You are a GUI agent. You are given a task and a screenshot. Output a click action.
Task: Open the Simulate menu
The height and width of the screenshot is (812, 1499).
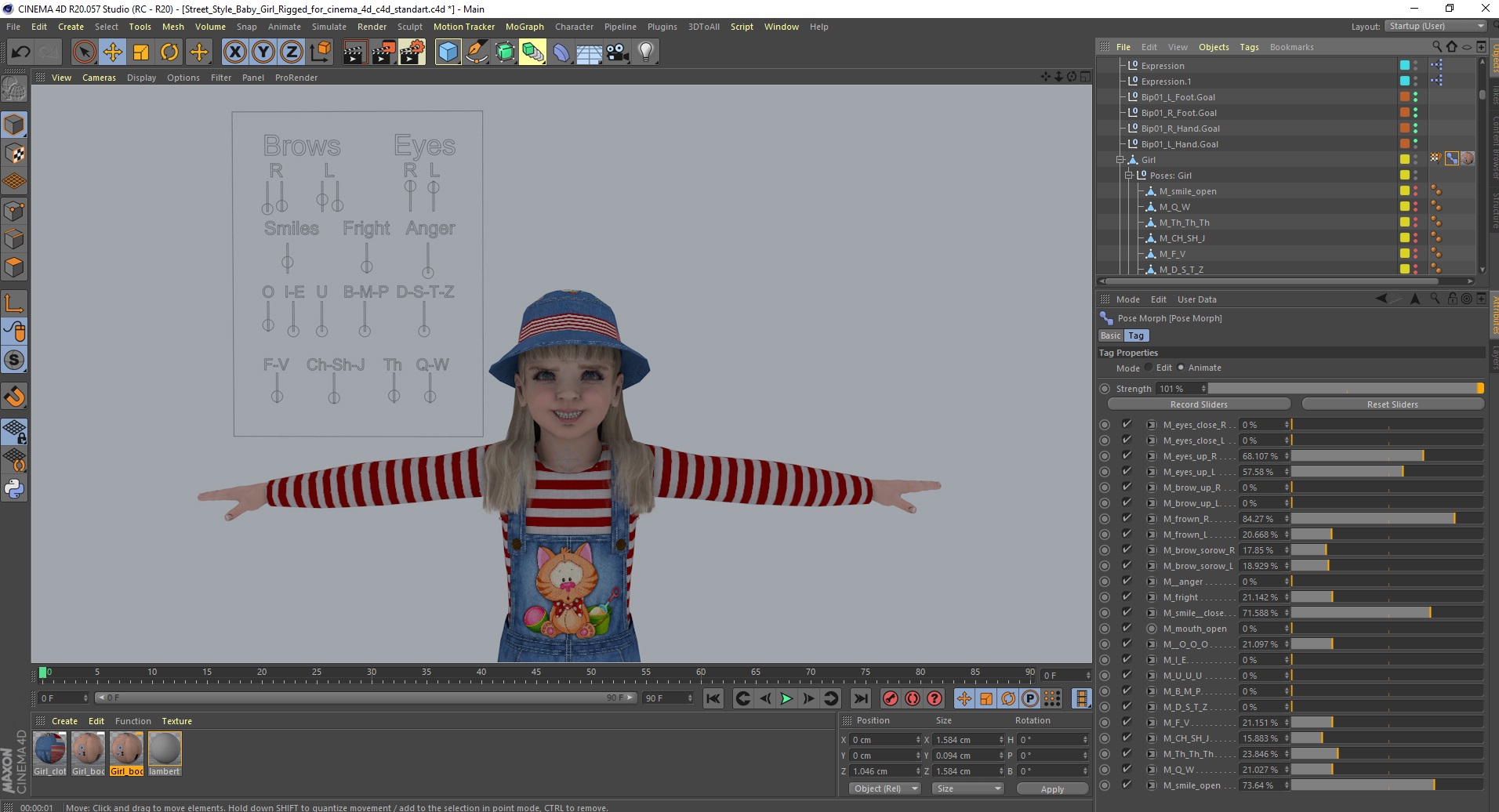[x=328, y=27]
